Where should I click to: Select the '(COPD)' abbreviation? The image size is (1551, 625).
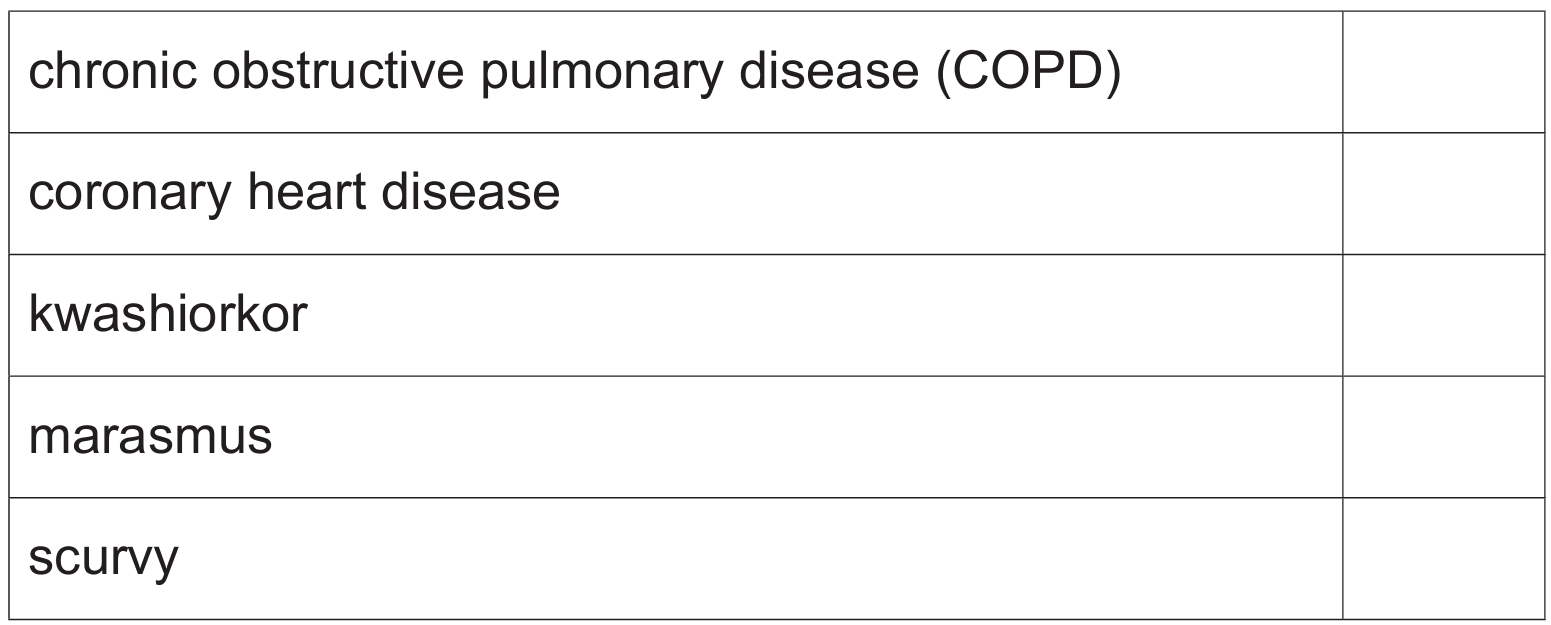[1028, 74]
